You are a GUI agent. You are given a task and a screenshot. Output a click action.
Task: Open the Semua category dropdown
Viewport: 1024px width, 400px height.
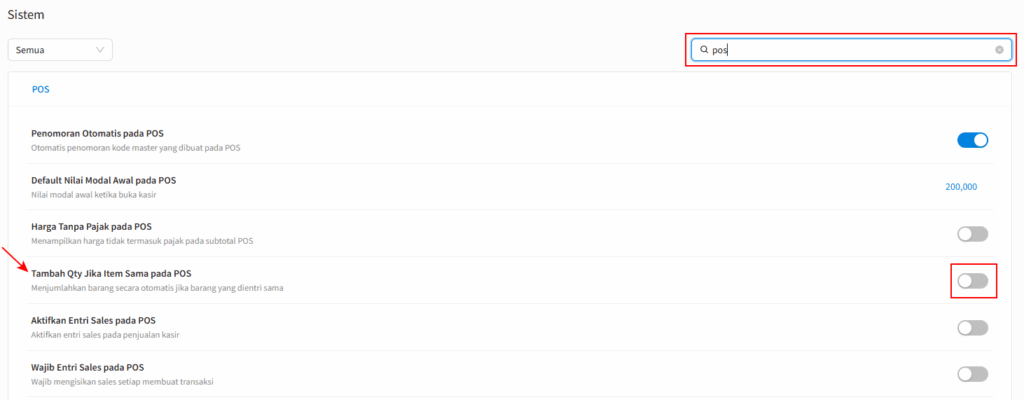(x=60, y=50)
